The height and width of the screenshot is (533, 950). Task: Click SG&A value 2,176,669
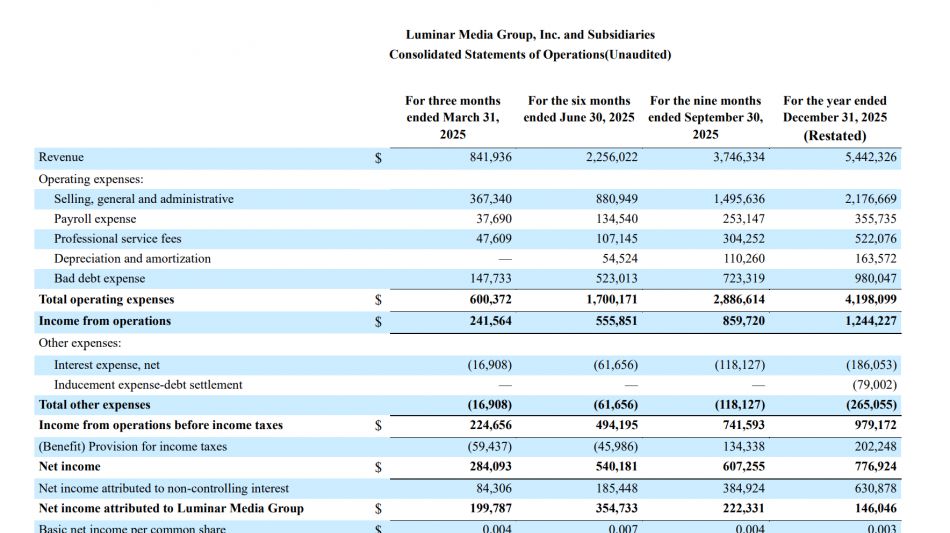[x=871, y=199]
